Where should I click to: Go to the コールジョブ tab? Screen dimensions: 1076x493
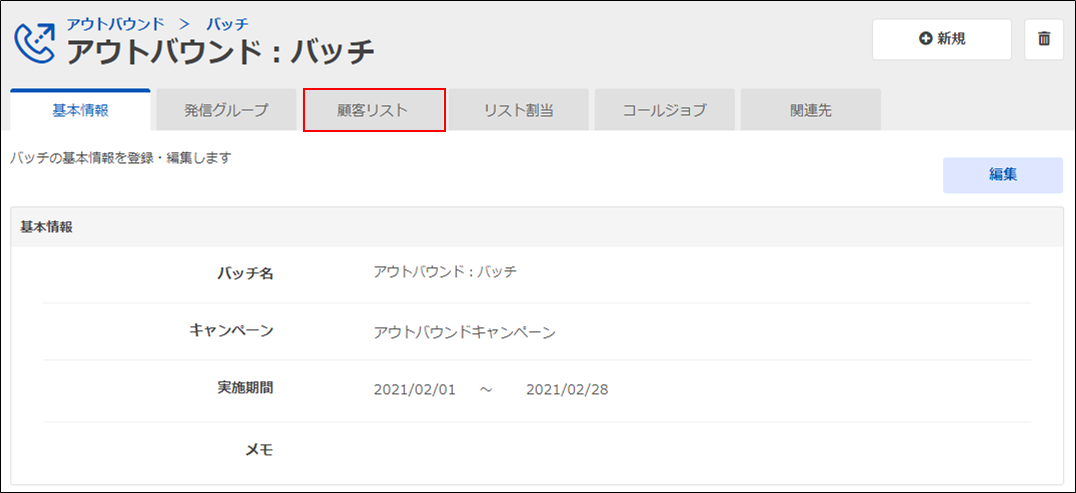(664, 110)
